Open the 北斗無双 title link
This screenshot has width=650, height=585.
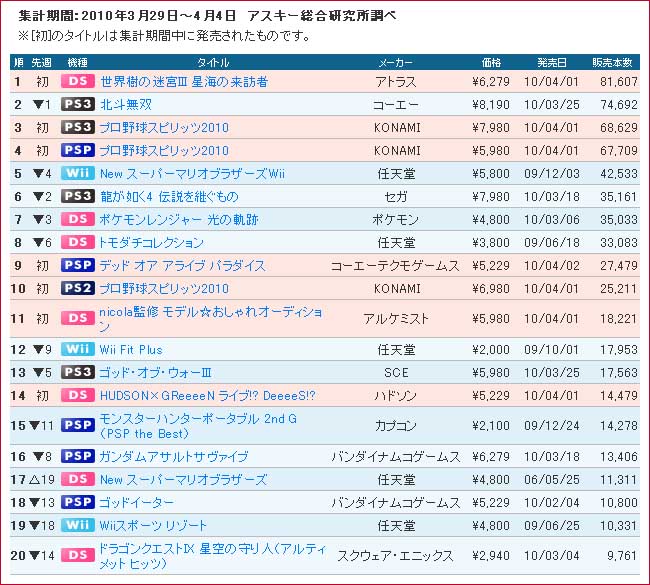coord(126,104)
